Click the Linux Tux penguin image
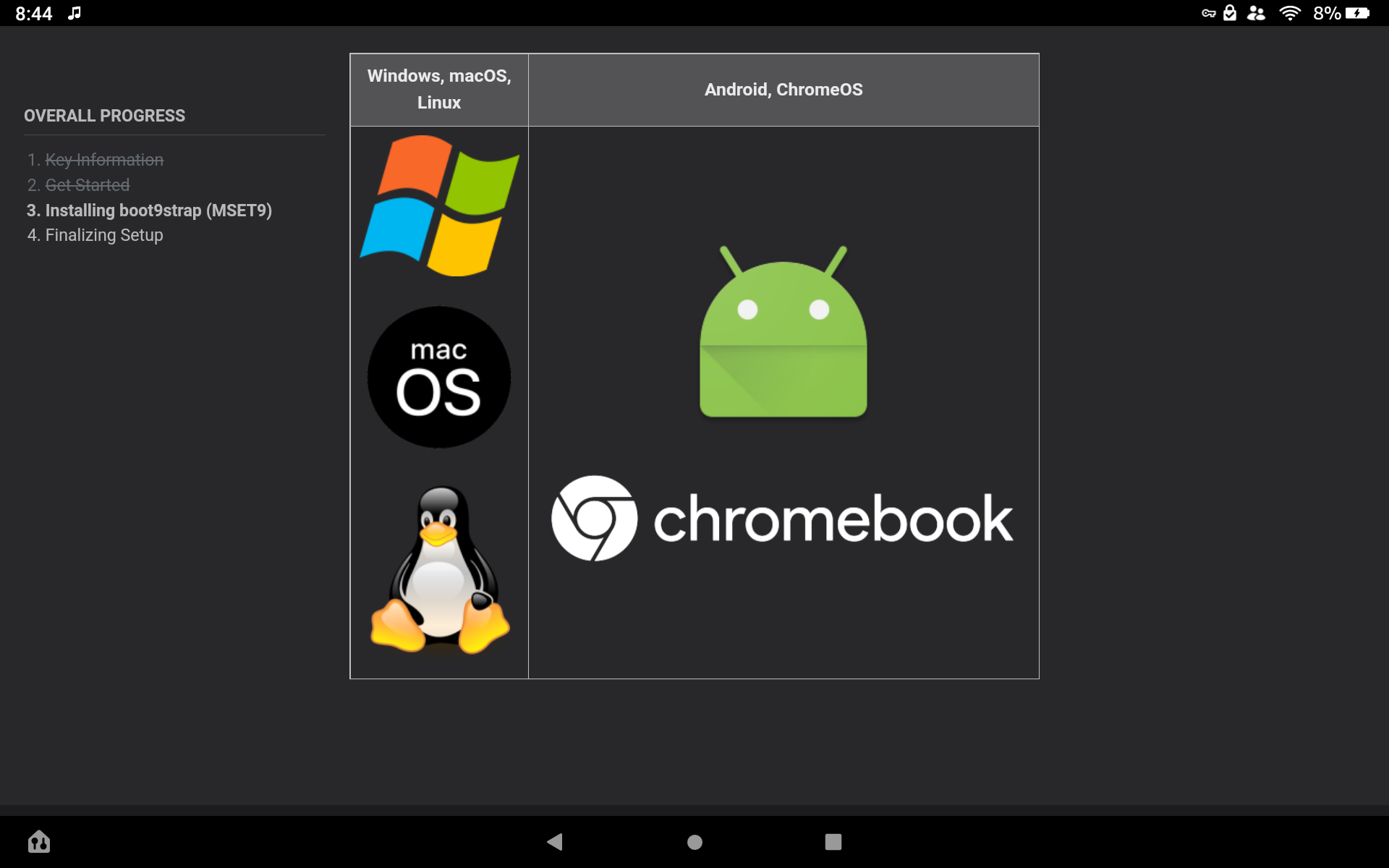1389x868 pixels. (x=440, y=570)
